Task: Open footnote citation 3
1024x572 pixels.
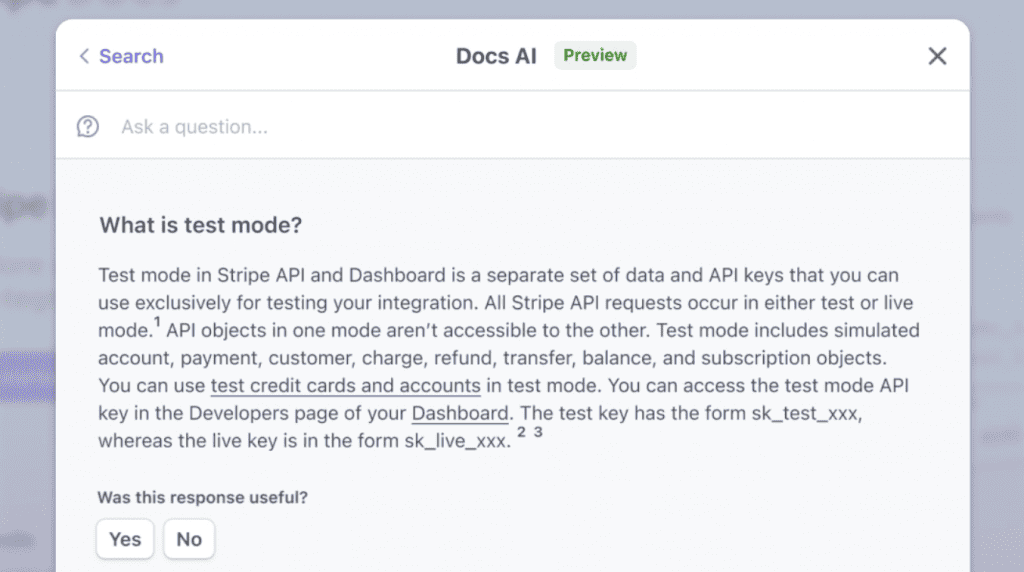Action: tap(538, 434)
